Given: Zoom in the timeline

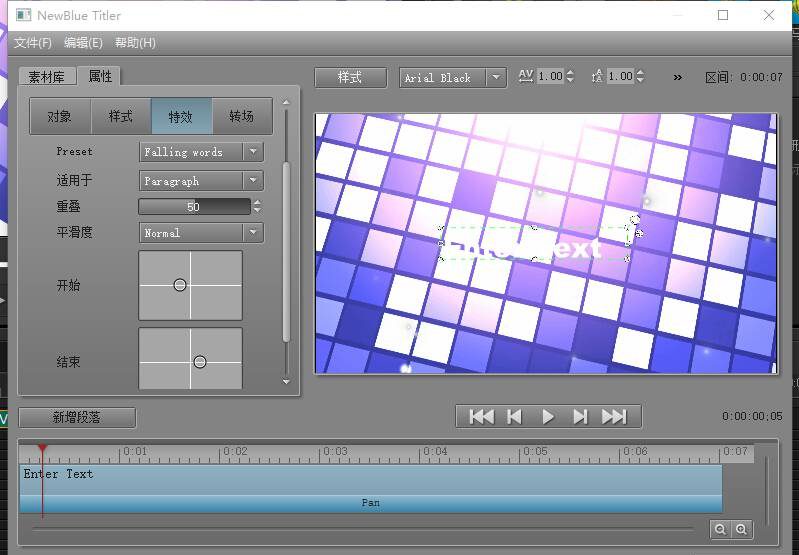Looking at the screenshot, I should 741,530.
